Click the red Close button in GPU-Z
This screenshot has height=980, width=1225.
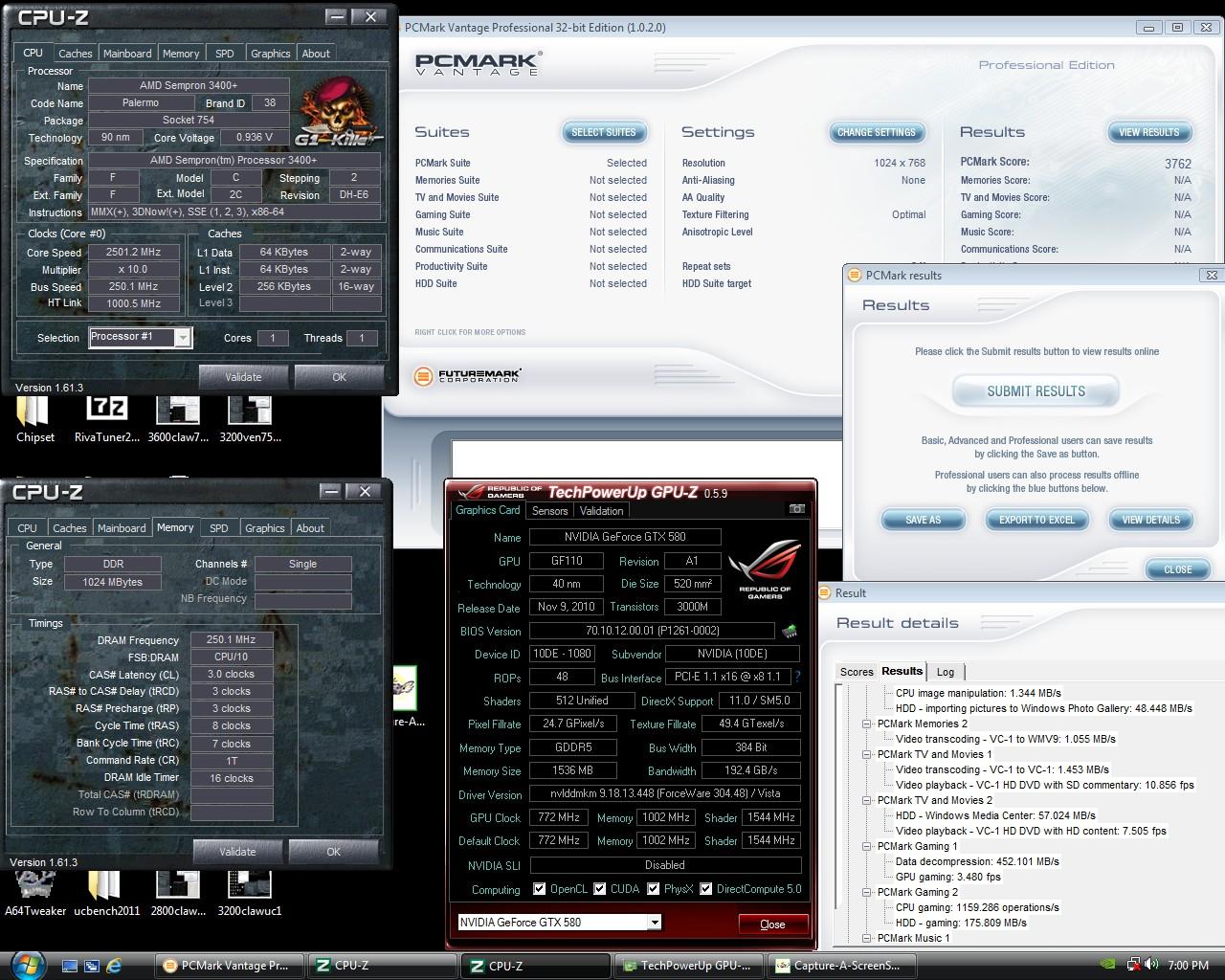click(x=772, y=924)
